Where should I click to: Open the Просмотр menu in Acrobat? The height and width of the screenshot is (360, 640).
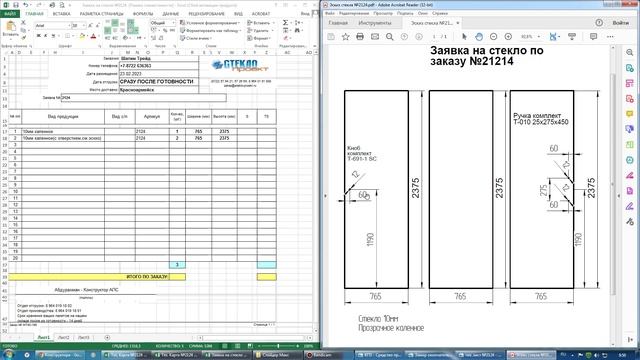(x=383, y=13)
